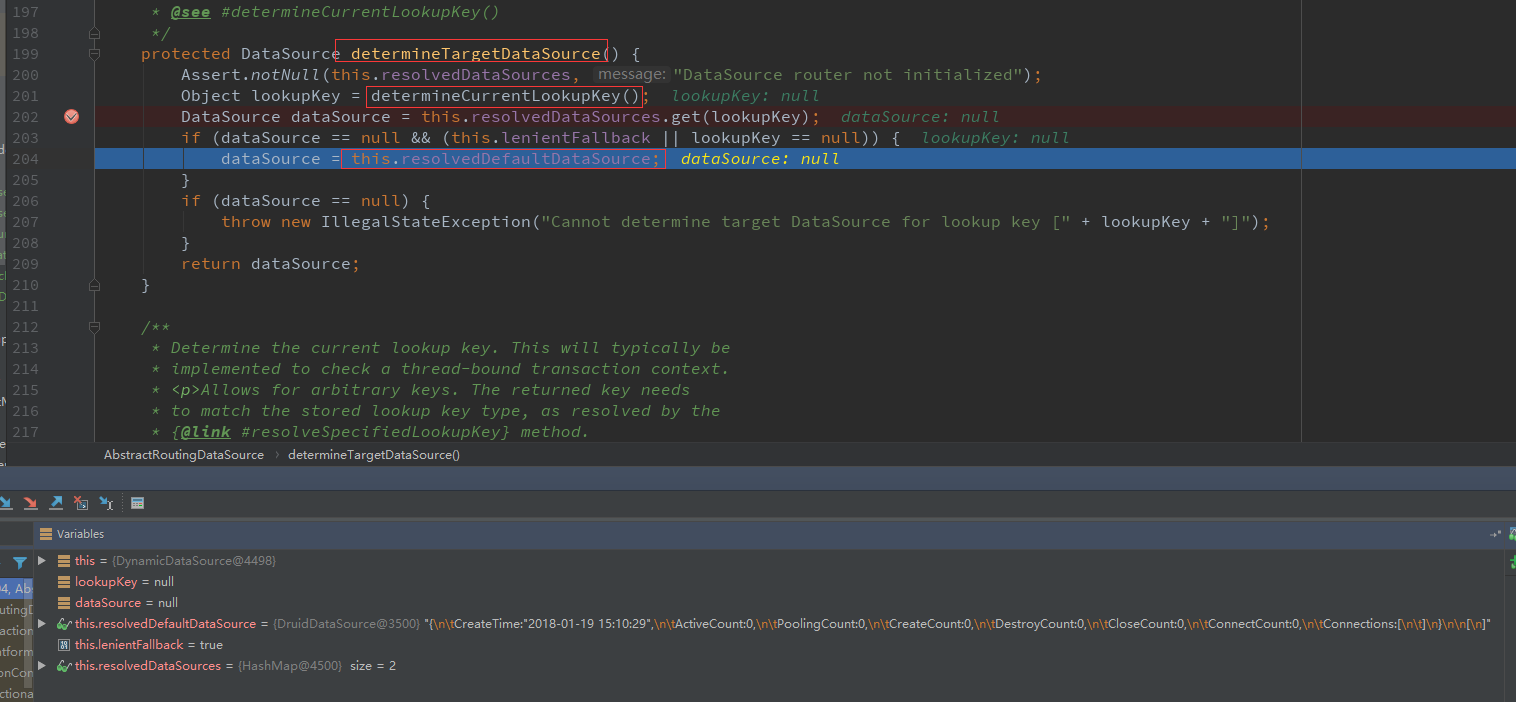
Task: Collapse the method fold marker at line 199
Action: [94, 54]
